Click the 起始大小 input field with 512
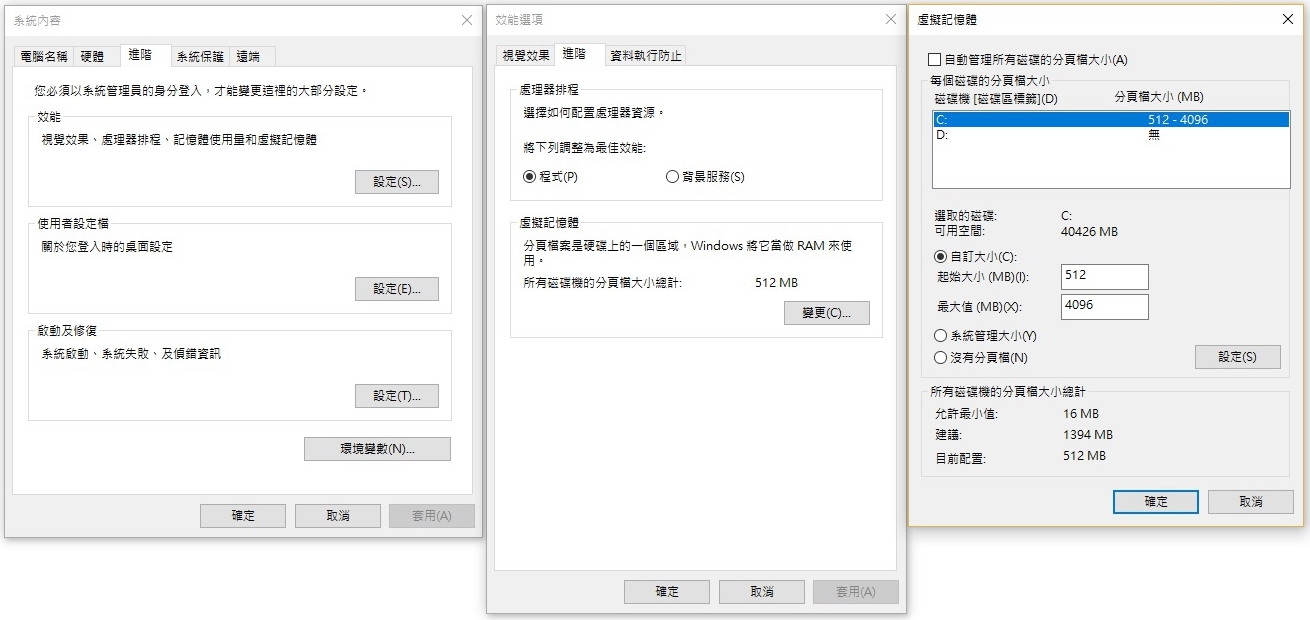1310x620 pixels. click(1105, 276)
